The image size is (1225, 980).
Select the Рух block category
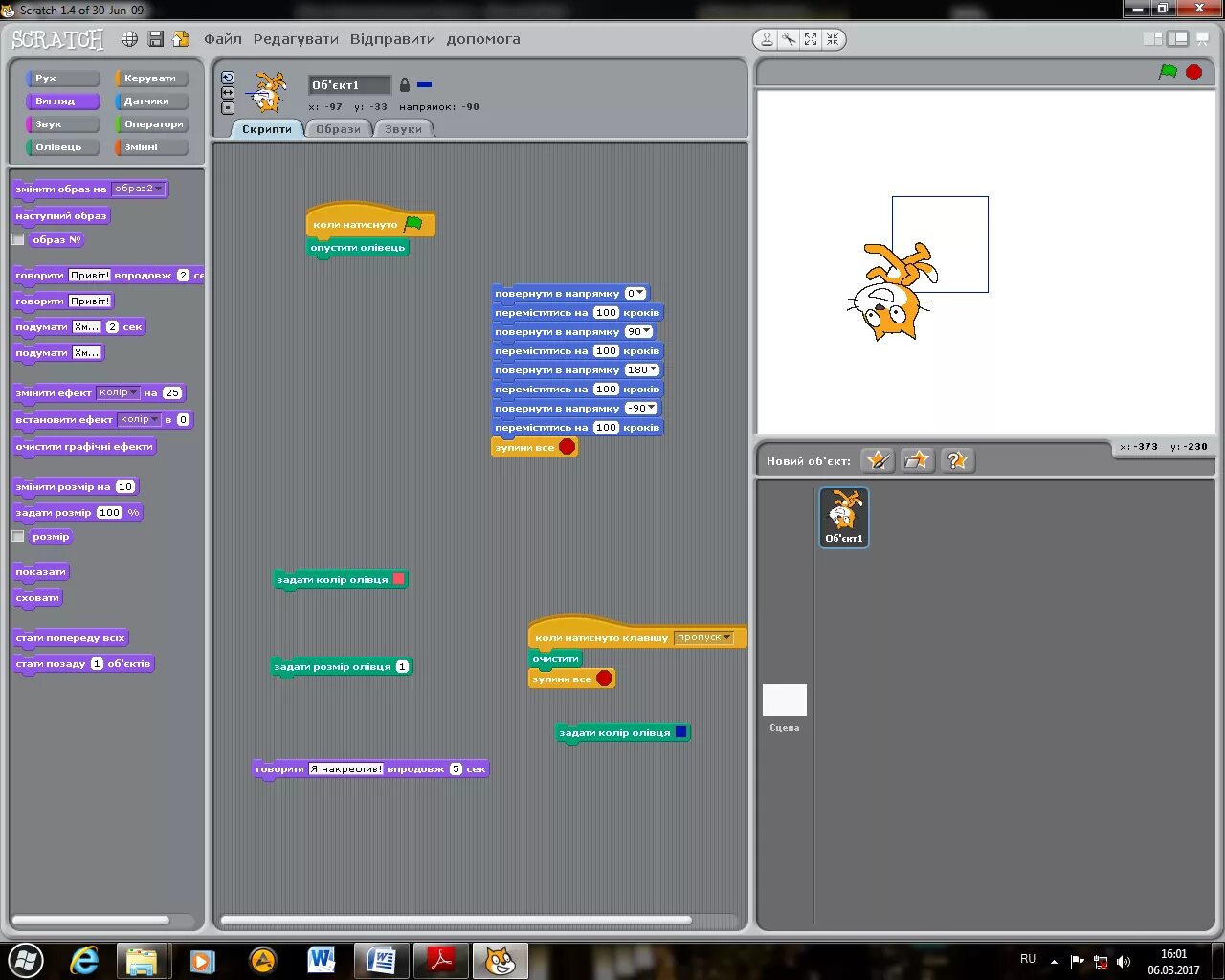[63, 78]
